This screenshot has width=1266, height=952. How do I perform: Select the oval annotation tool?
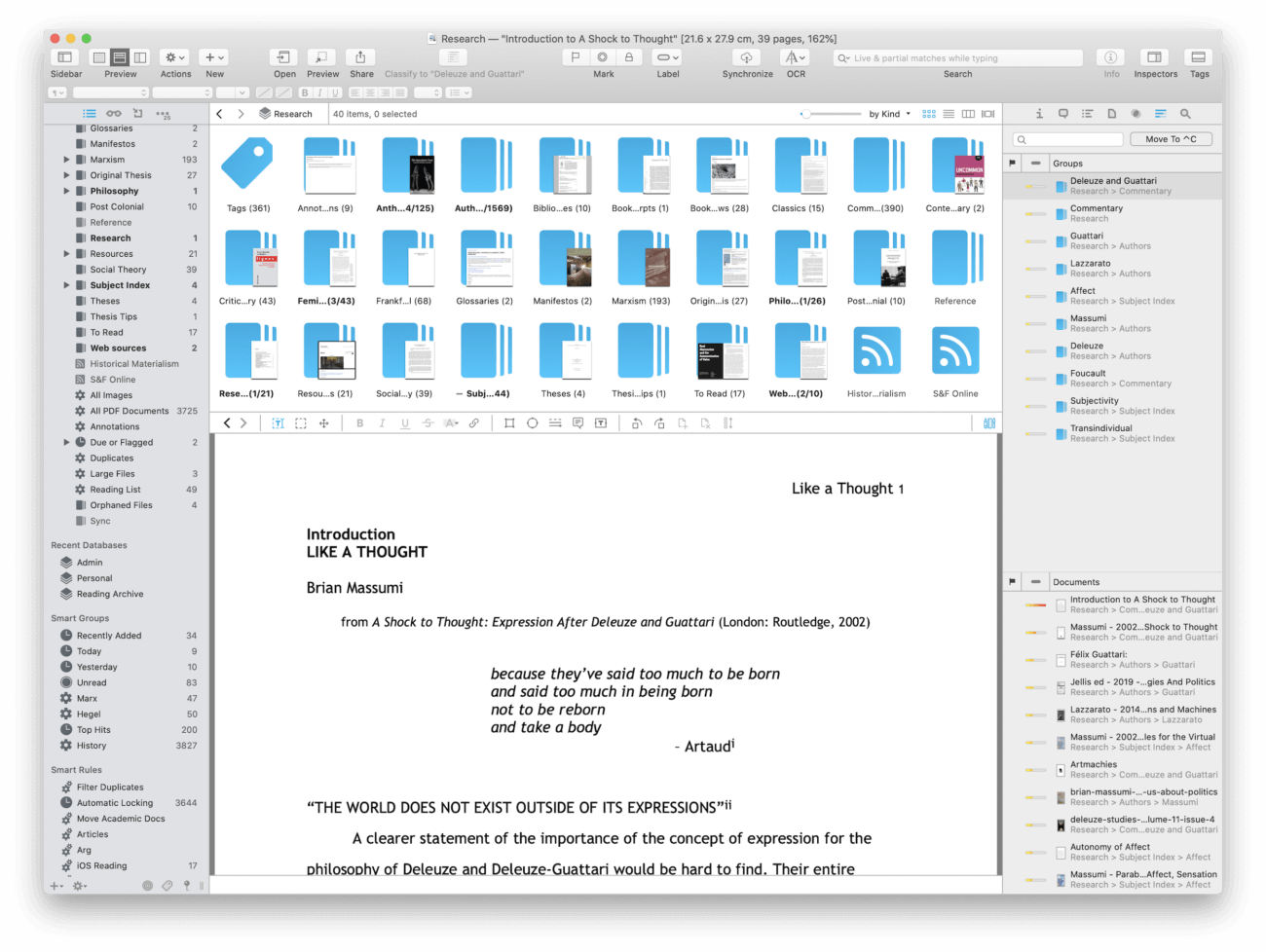532,423
